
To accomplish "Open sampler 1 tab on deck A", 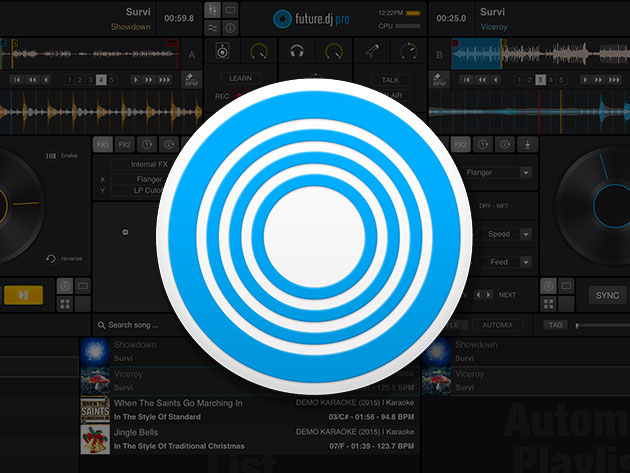I will pyautogui.click(x=147, y=144).
